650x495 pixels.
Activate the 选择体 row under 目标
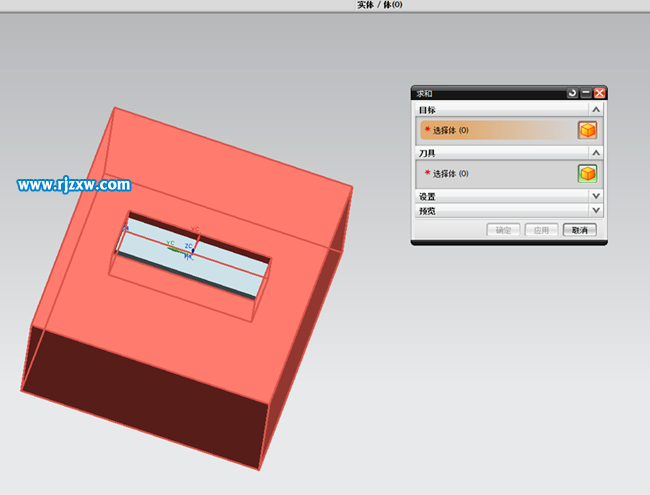pos(490,130)
